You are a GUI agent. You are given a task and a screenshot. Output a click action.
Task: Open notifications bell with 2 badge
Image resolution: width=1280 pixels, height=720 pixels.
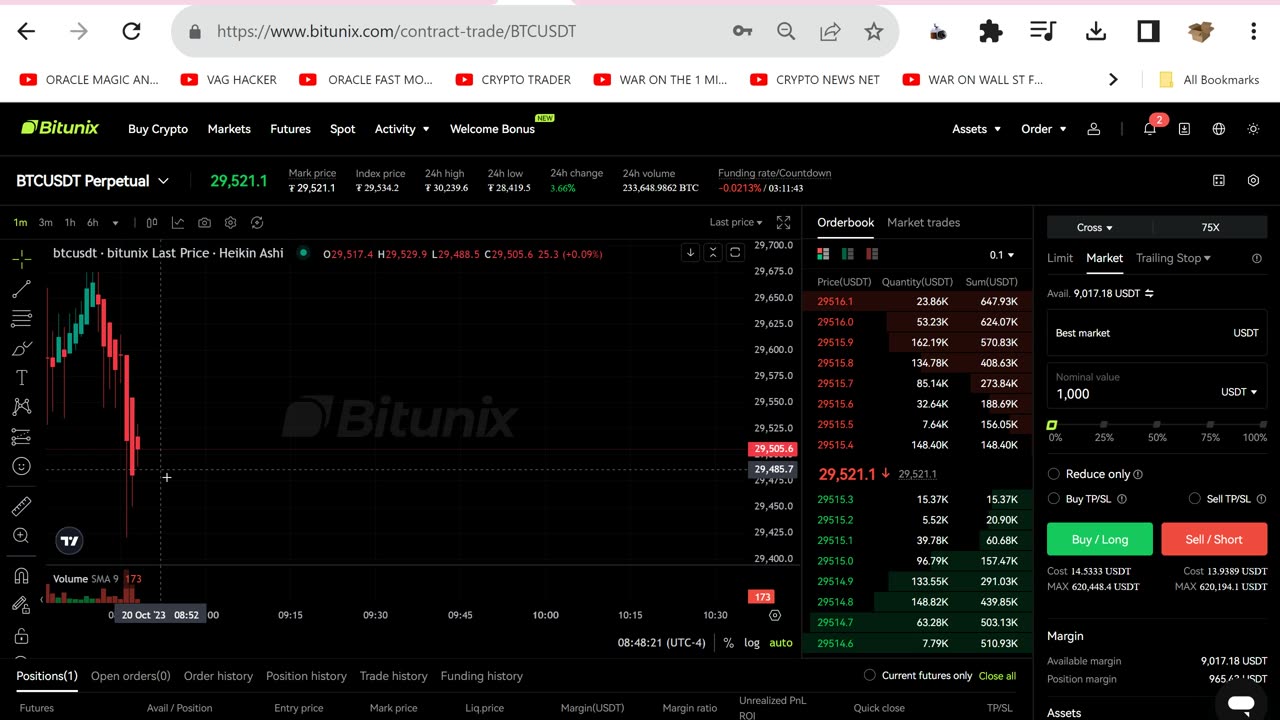[1150, 128]
